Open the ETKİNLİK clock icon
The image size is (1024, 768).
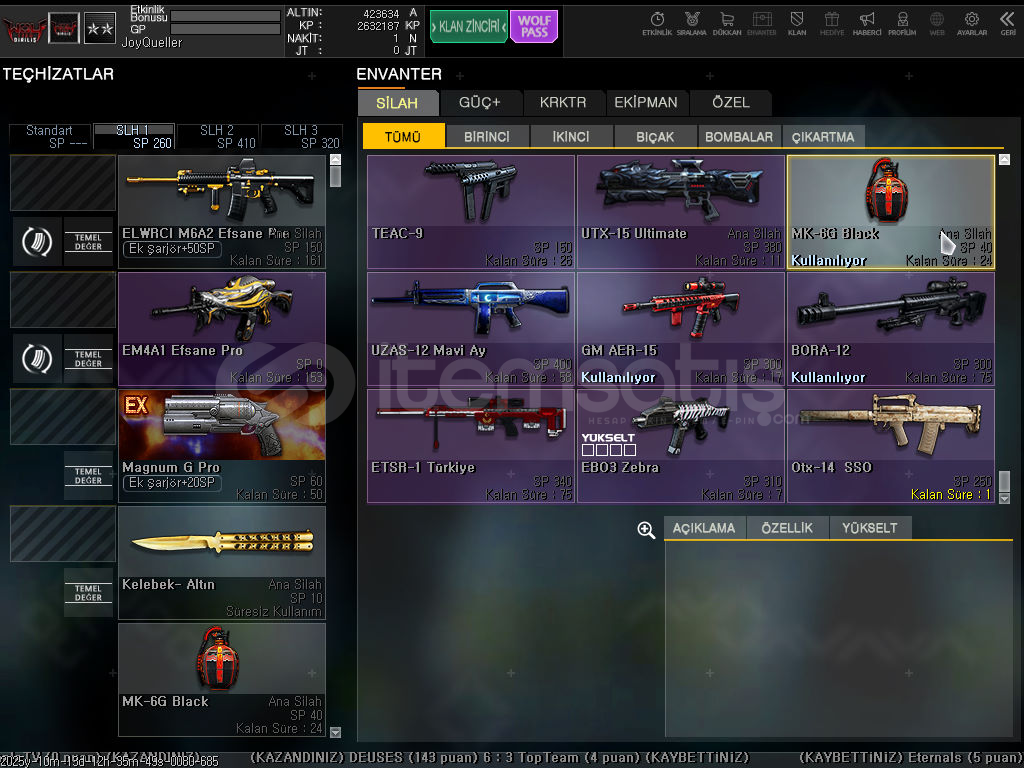coord(657,24)
